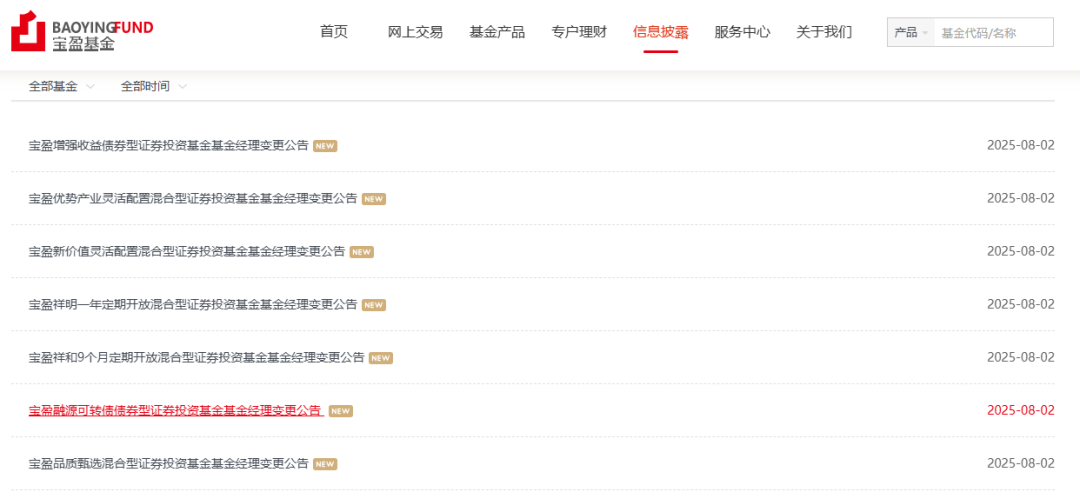Expand the 全部基金 filter dropdown
1080x492 pixels.
click(61, 87)
